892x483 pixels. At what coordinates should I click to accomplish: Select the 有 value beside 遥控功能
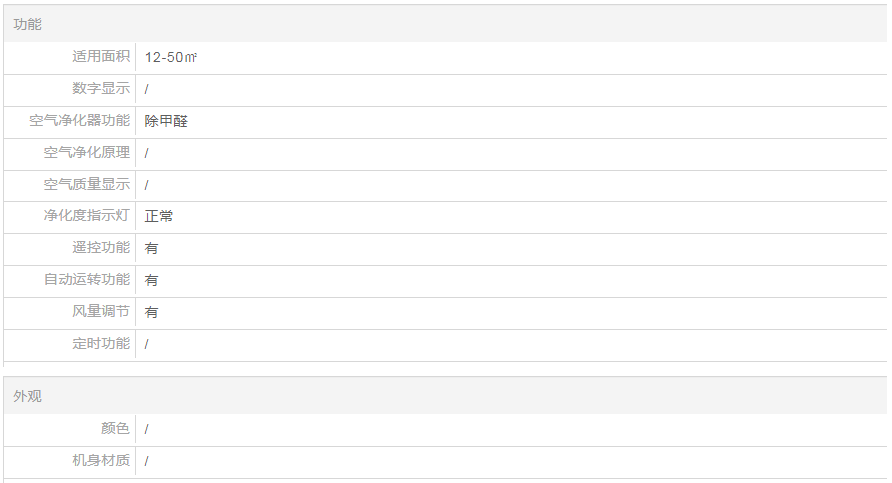tap(151, 248)
